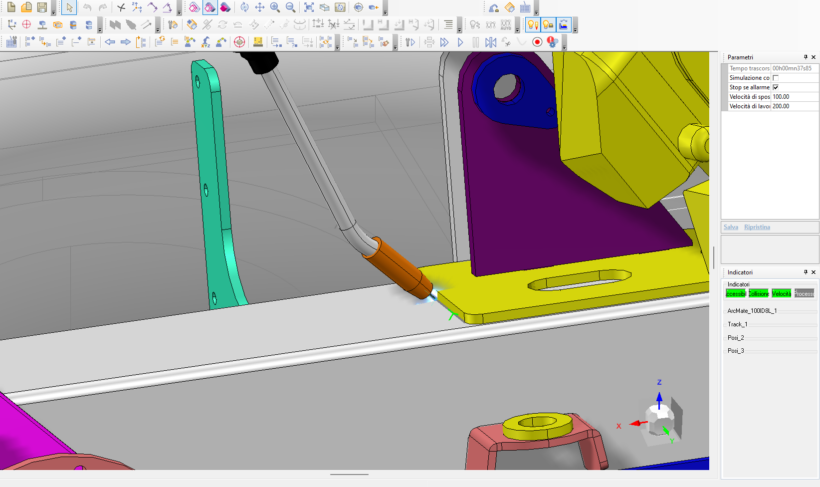The image size is (820, 487).
Task: Pause the simulation playback
Action: 474,42
